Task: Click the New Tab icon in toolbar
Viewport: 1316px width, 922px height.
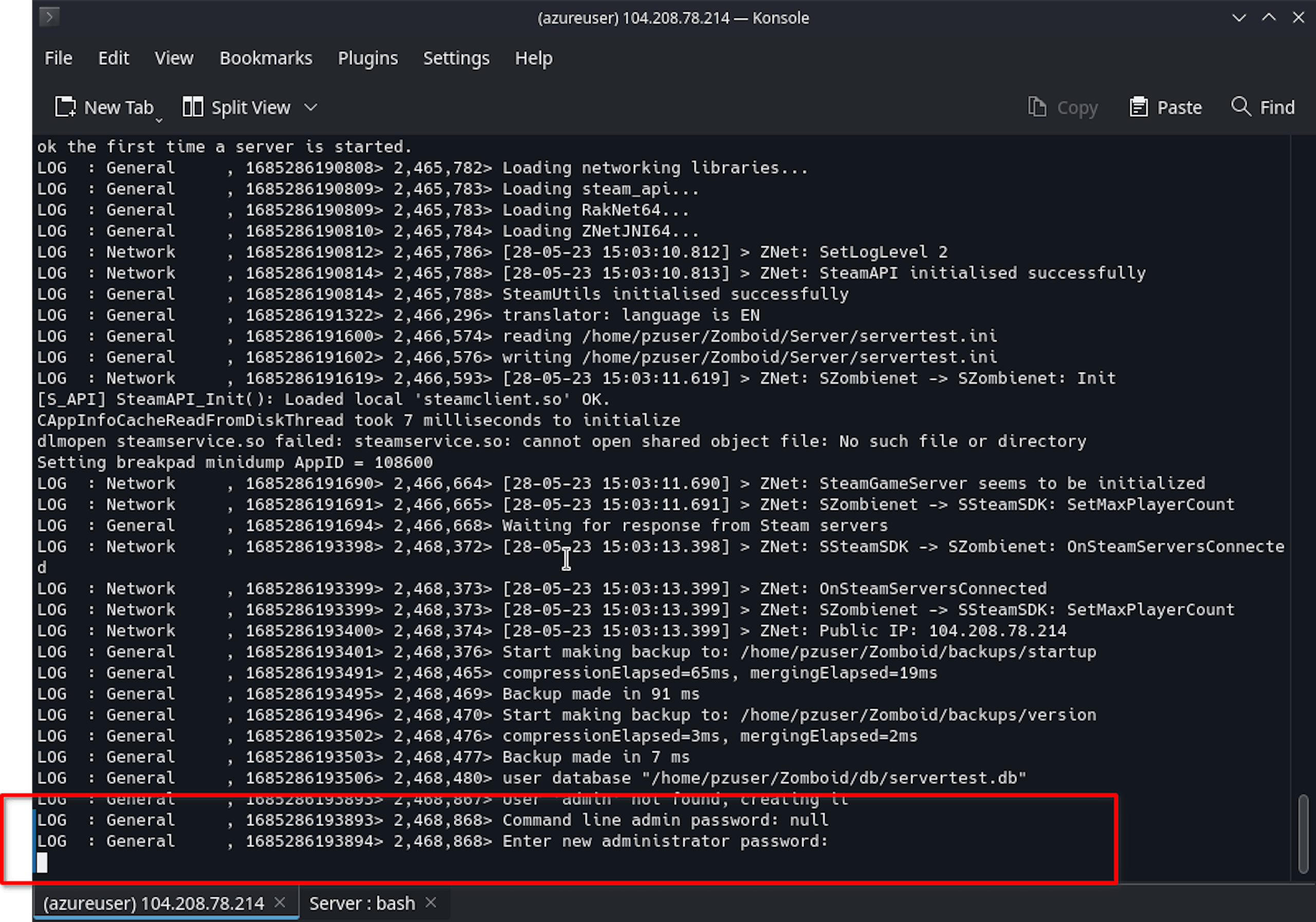Action: (x=65, y=106)
